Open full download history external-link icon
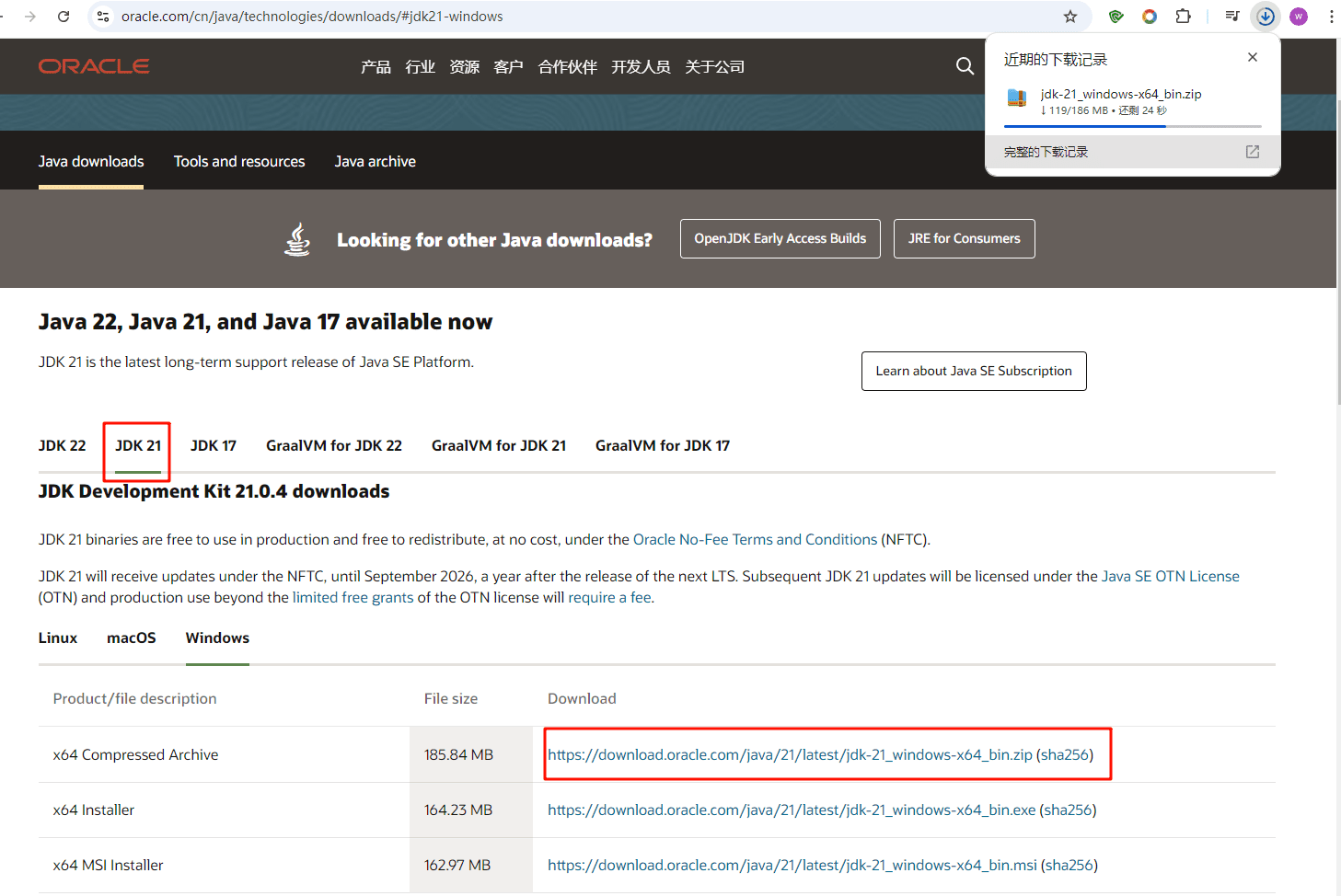Image resolution: width=1341 pixels, height=896 pixels. pyautogui.click(x=1253, y=152)
